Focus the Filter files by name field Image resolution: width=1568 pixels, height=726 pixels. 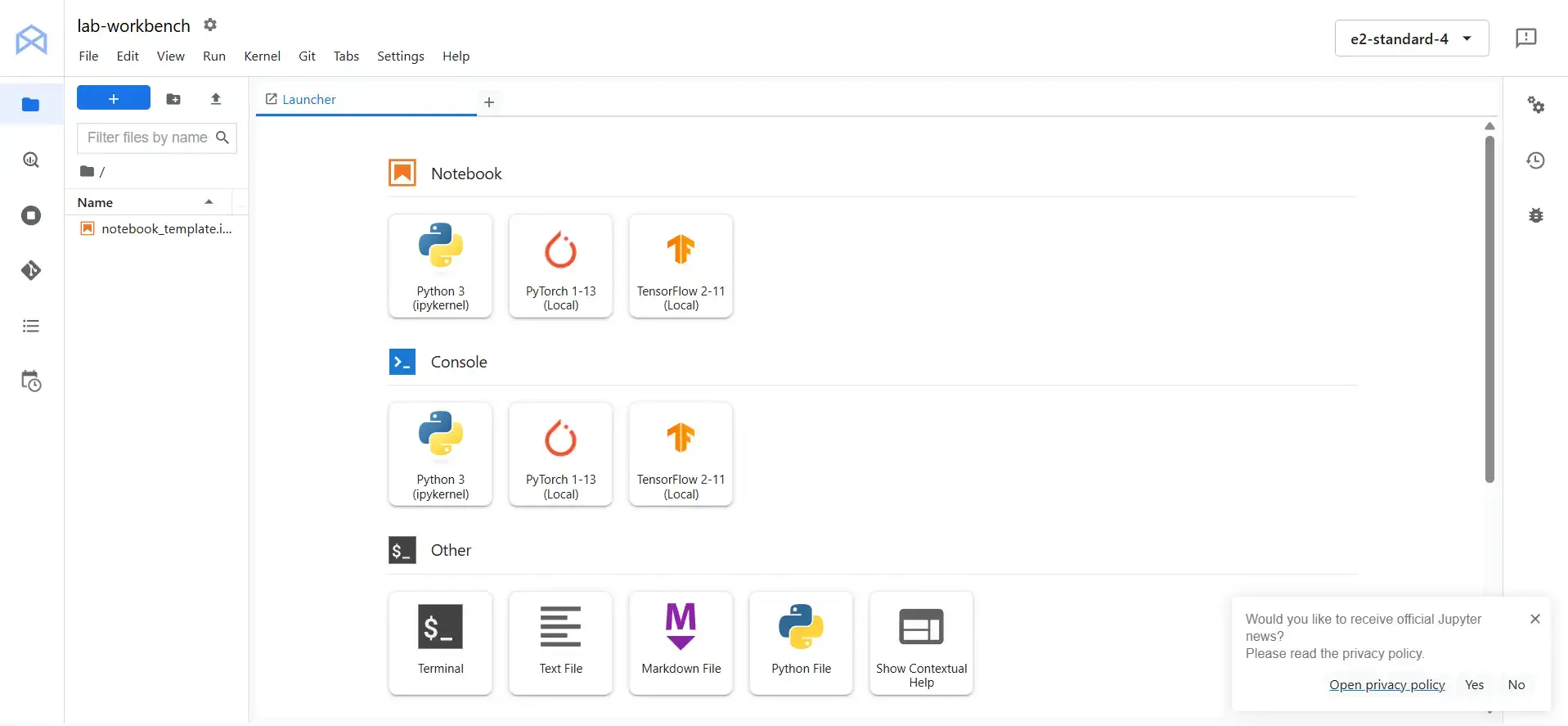147,138
